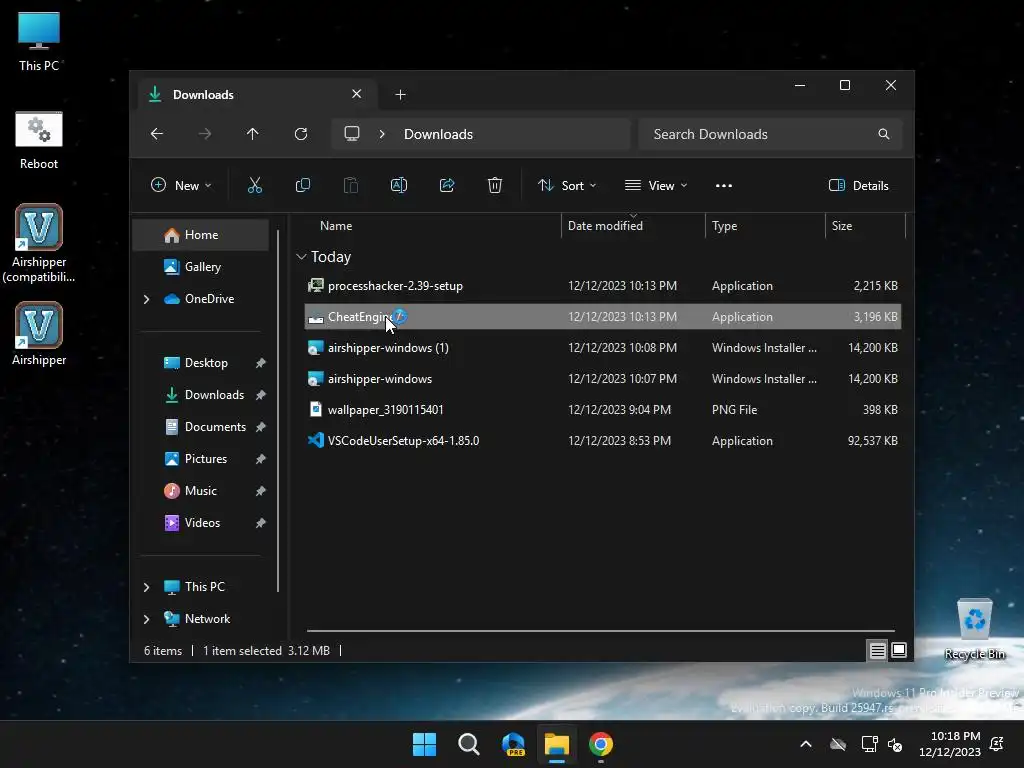The width and height of the screenshot is (1024, 768).
Task: Click the horizontal scrollbar in file list
Action: tap(601, 631)
